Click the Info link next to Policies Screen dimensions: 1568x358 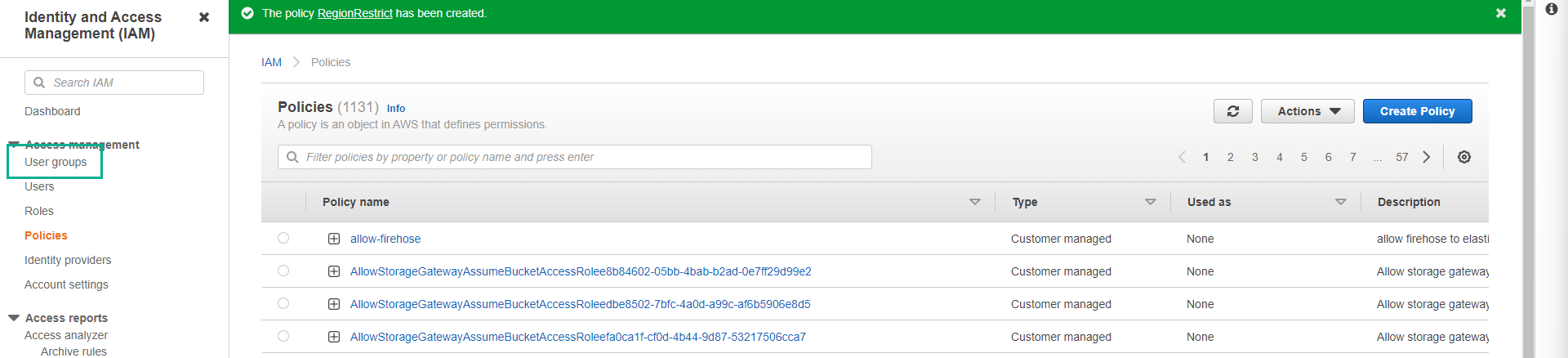tap(396, 108)
